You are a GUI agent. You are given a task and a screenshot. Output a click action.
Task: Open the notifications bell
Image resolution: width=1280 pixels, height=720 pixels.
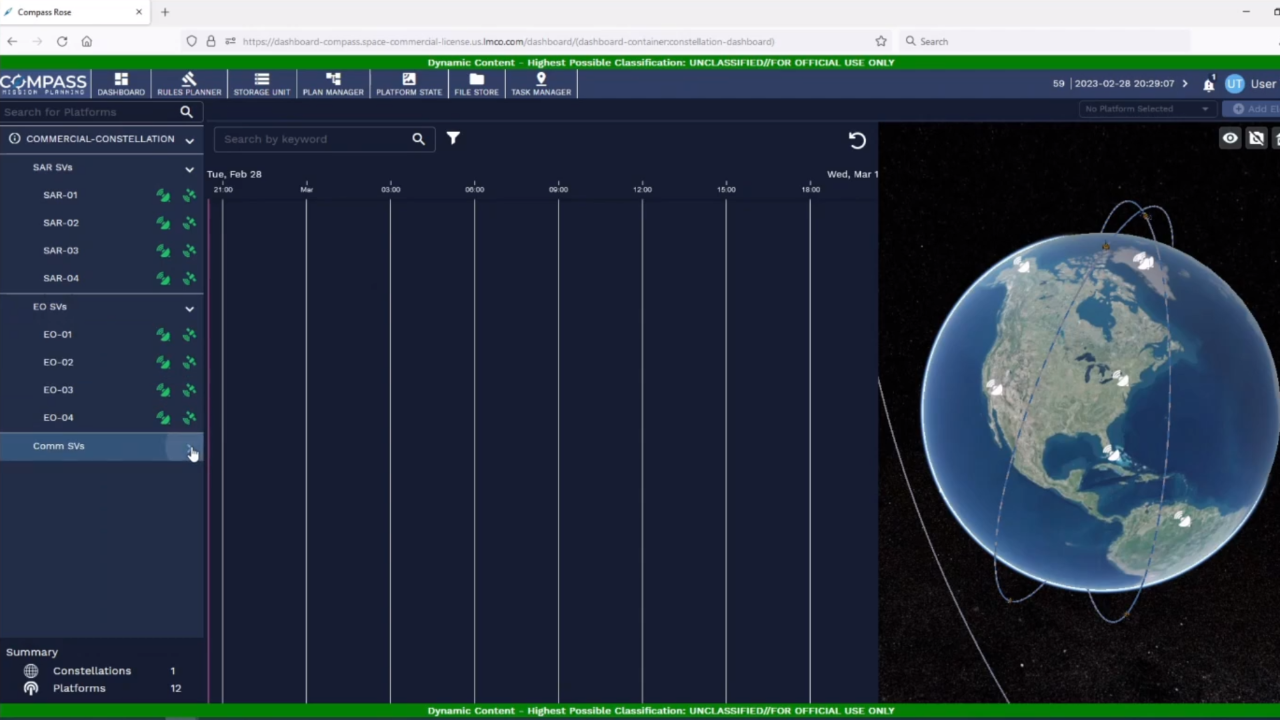click(x=1208, y=84)
